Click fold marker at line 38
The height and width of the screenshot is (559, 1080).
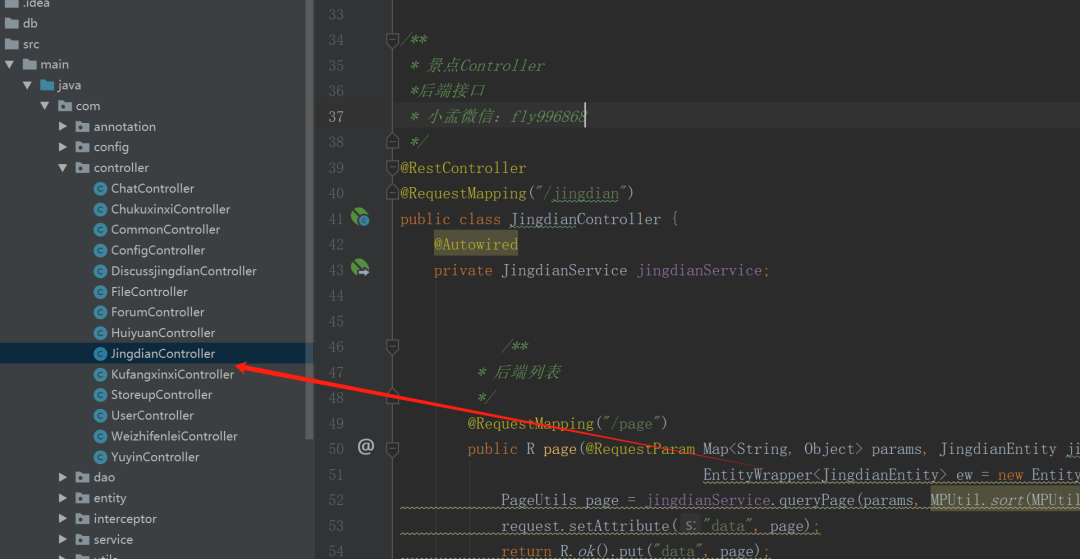point(393,142)
